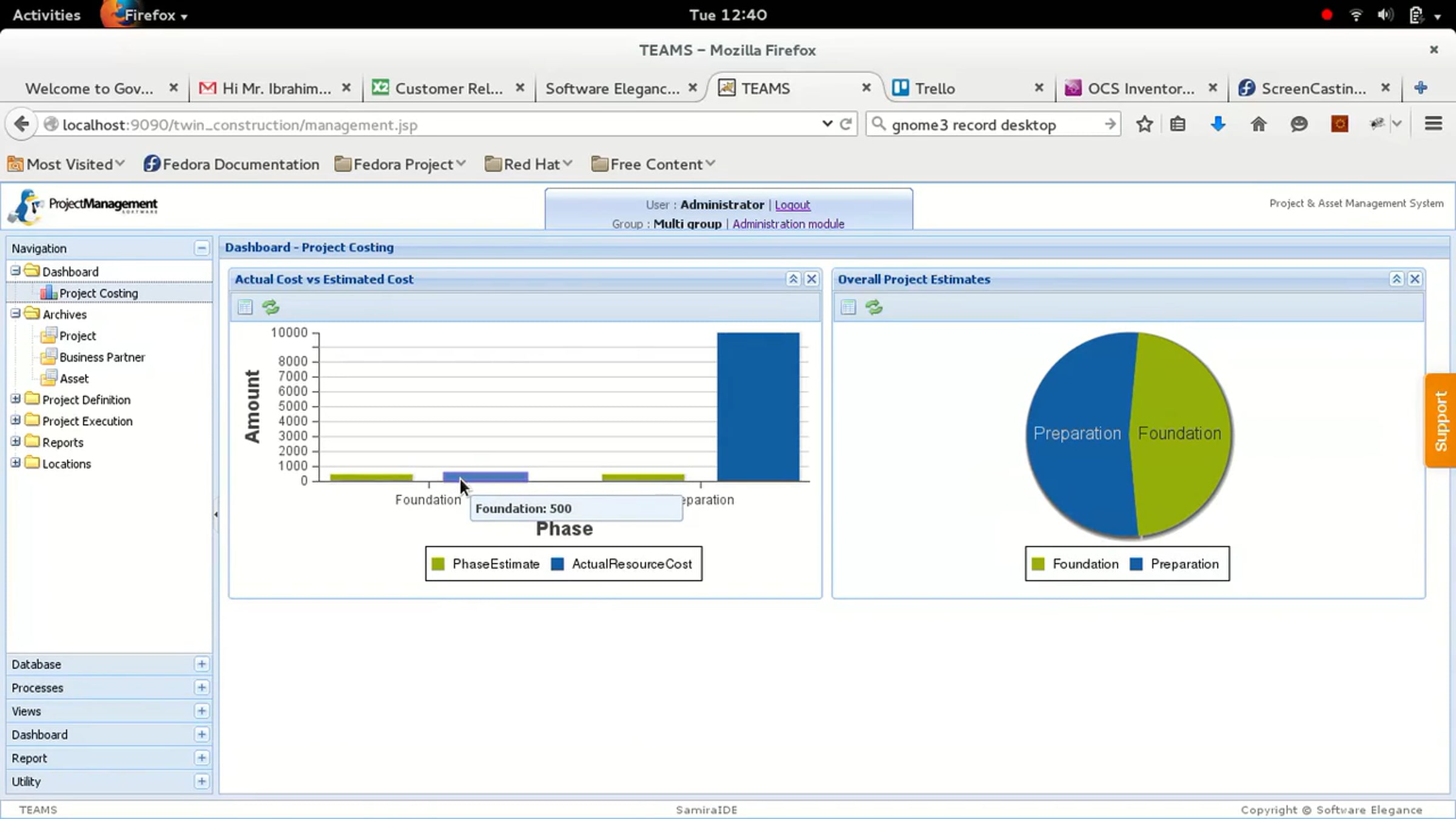Click the ProjectManagement logo
Screen dimensions: 1456x819
[83, 206]
